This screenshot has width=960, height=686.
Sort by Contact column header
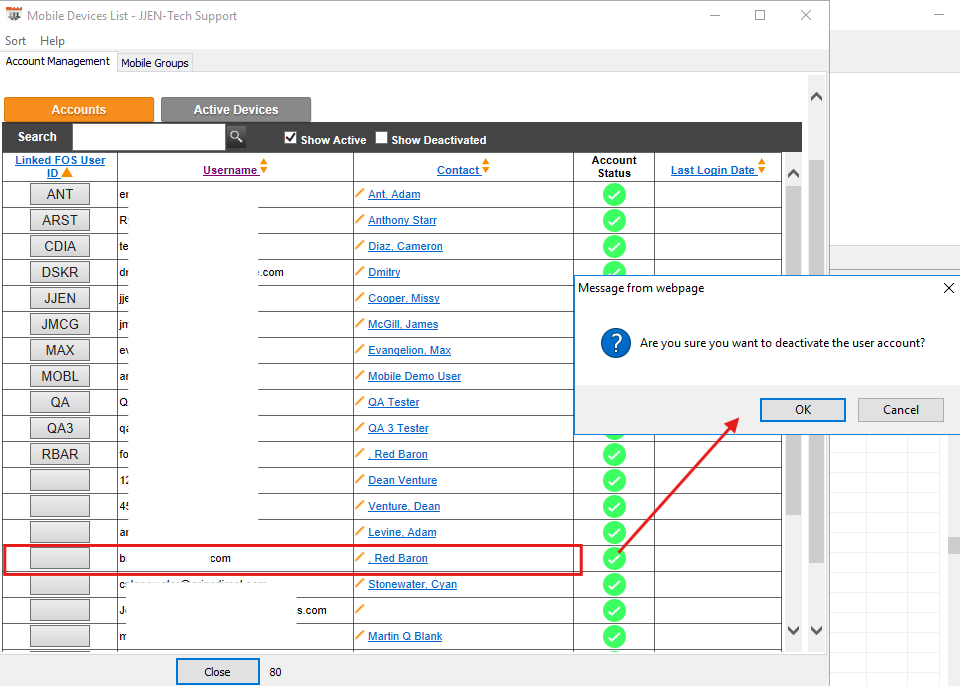[458, 170]
